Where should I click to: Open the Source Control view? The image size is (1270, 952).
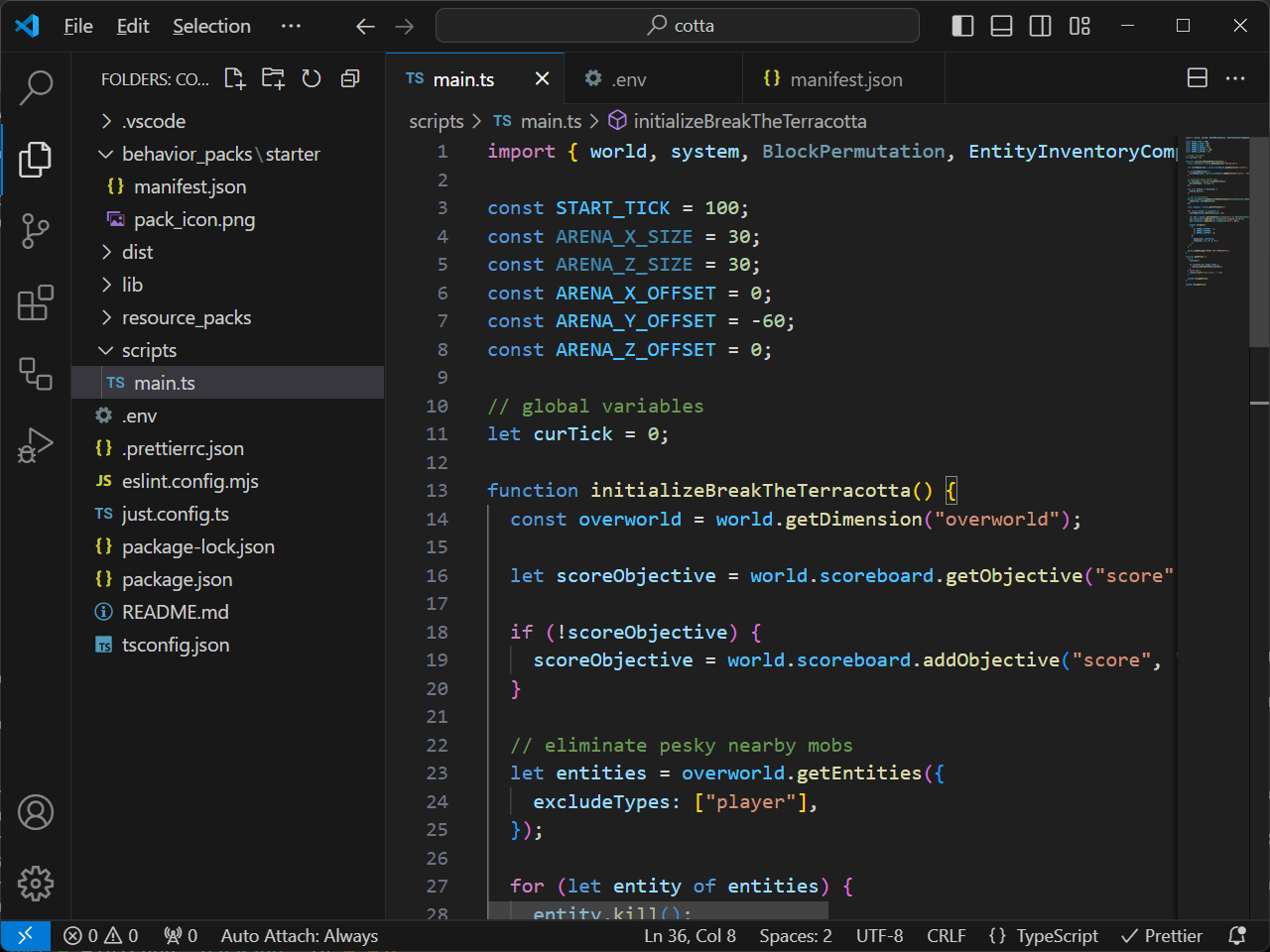coord(36,231)
